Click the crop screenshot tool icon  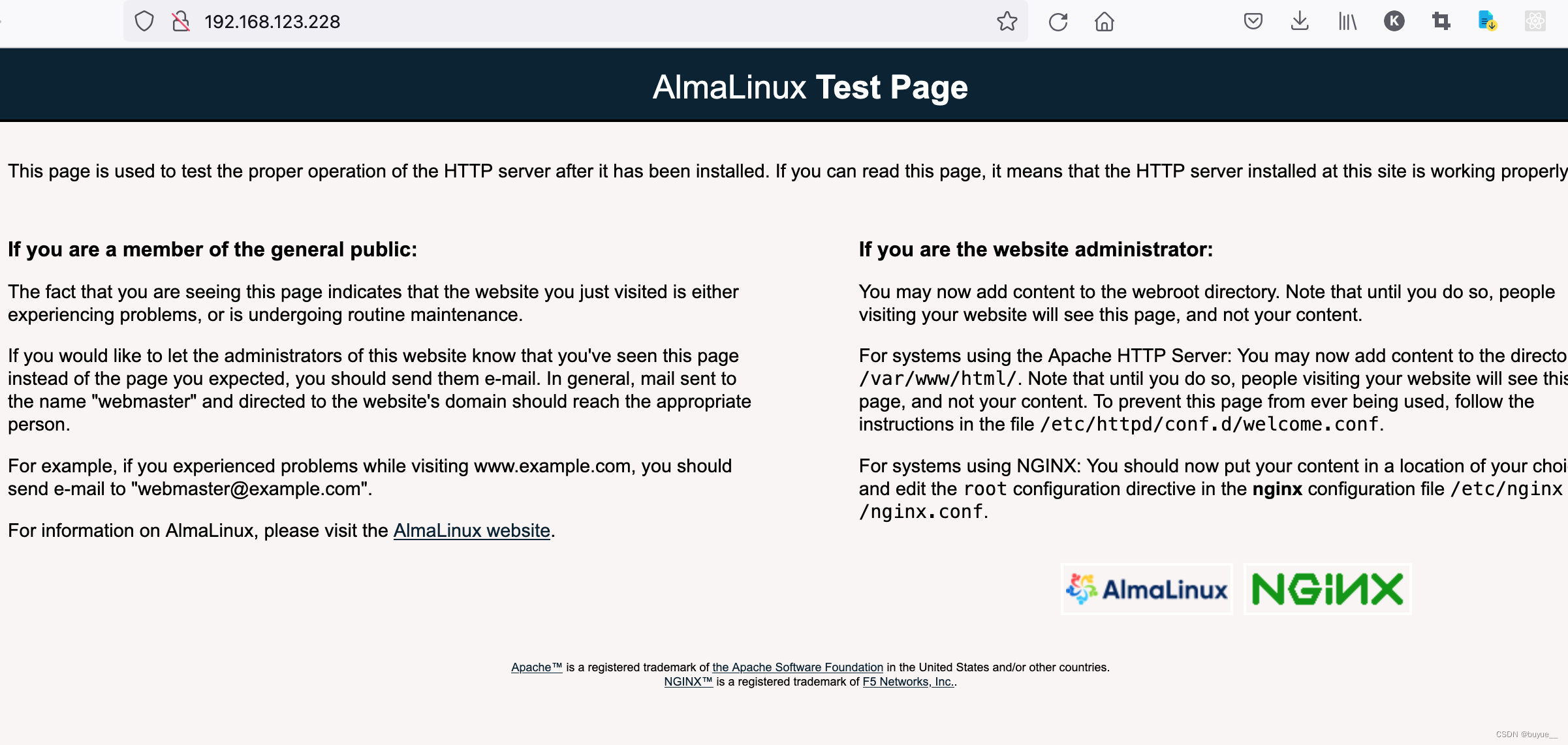click(1441, 22)
